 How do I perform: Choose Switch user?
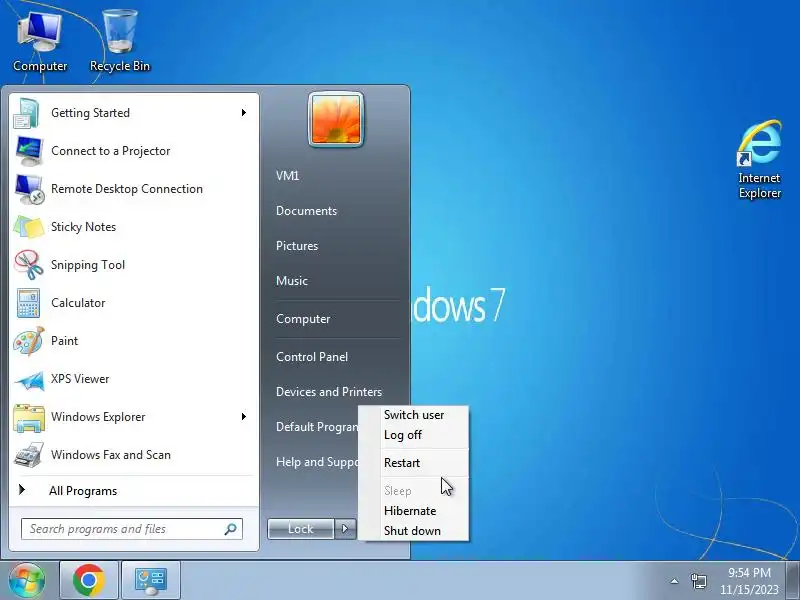pyautogui.click(x=414, y=415)
